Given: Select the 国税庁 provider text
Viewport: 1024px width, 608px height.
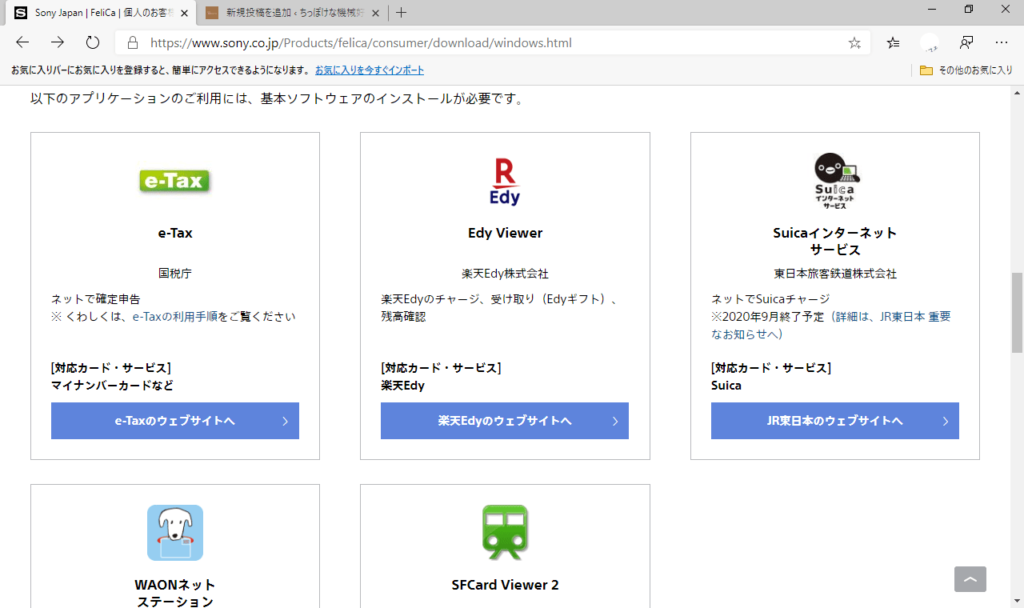Looking at the screenshot, I should pyautogui.click(x=175, y=274).
